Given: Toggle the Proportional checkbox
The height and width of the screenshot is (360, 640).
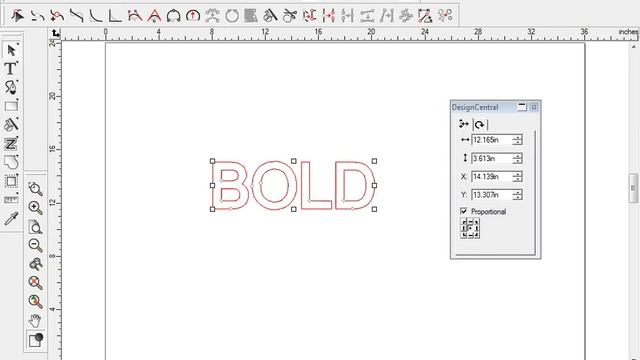Looking at the screenshot, I should (x=463, y=211).
